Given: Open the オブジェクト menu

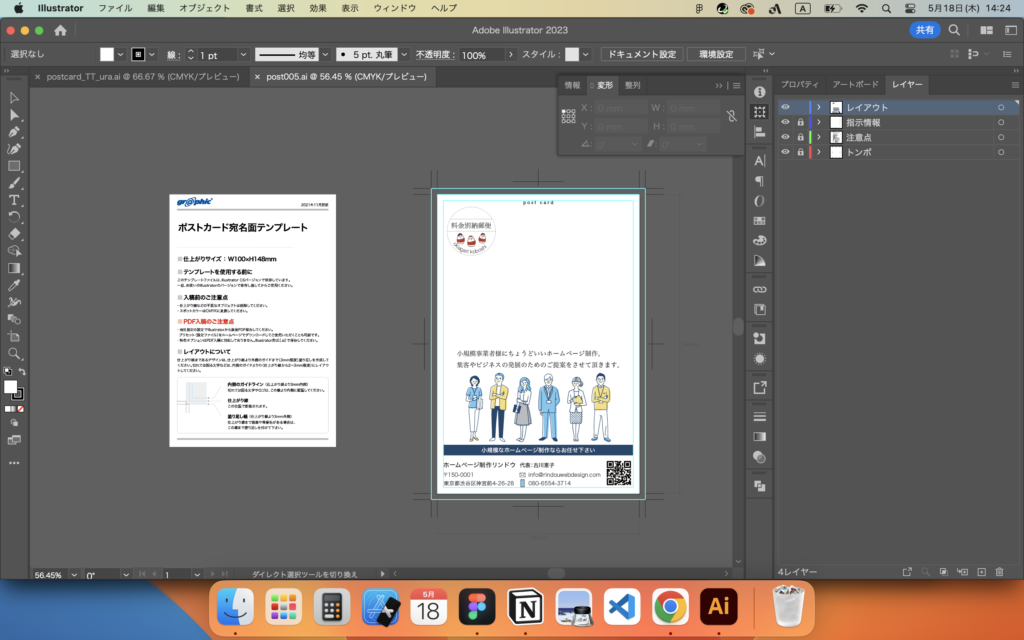Looking at the screenshot, I should [x=203, y=8].
